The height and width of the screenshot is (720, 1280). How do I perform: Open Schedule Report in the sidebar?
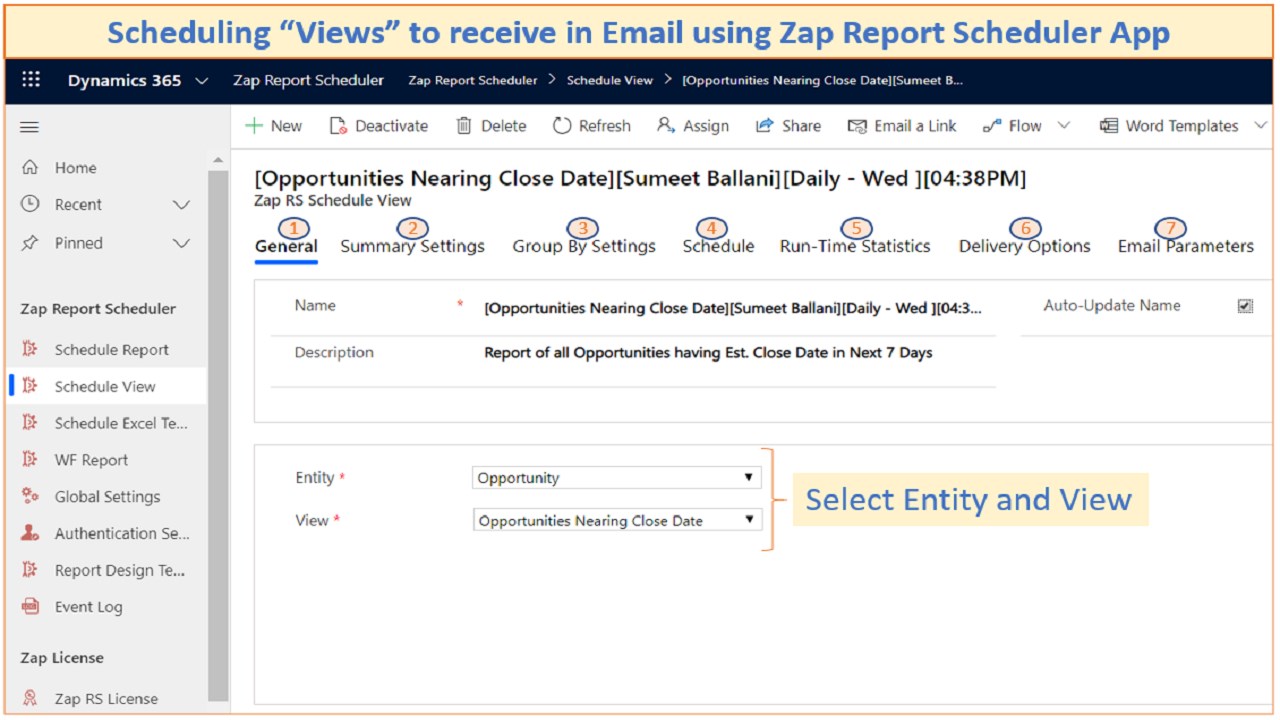point(111,349)
